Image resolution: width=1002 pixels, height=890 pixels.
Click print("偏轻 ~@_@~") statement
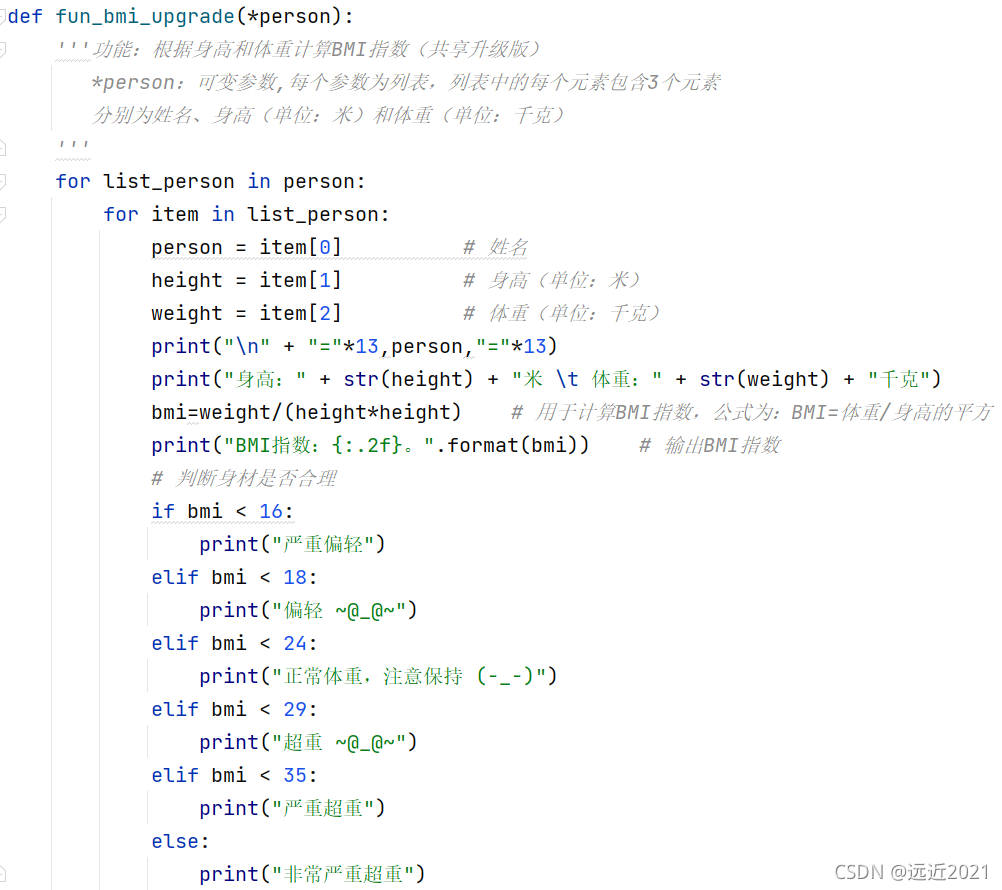(308, 610)
